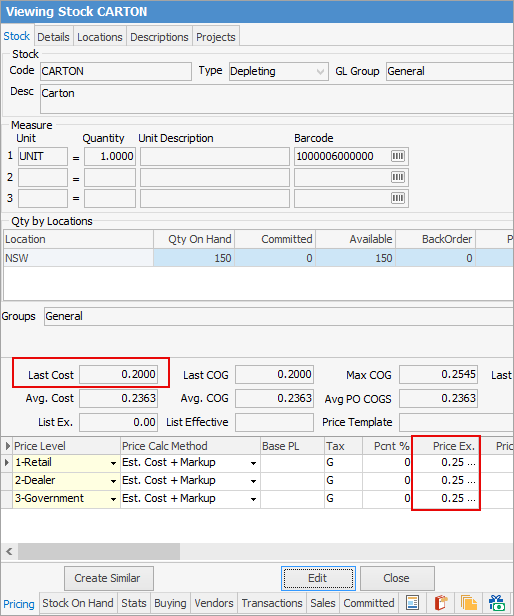Open Price Calc Method dropdown for 3-Government

click(x=253, y=499)
